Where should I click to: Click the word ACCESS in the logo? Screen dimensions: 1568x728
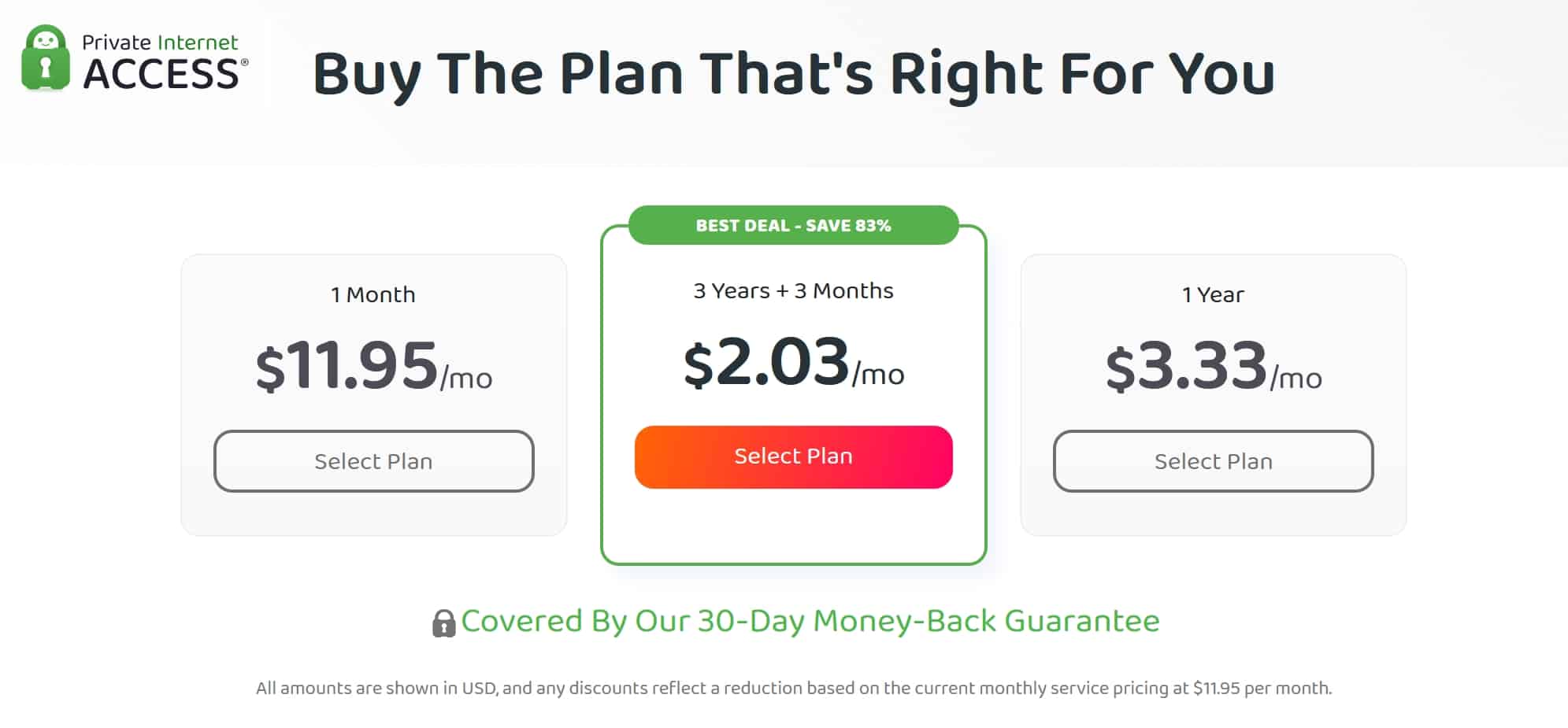161,74
